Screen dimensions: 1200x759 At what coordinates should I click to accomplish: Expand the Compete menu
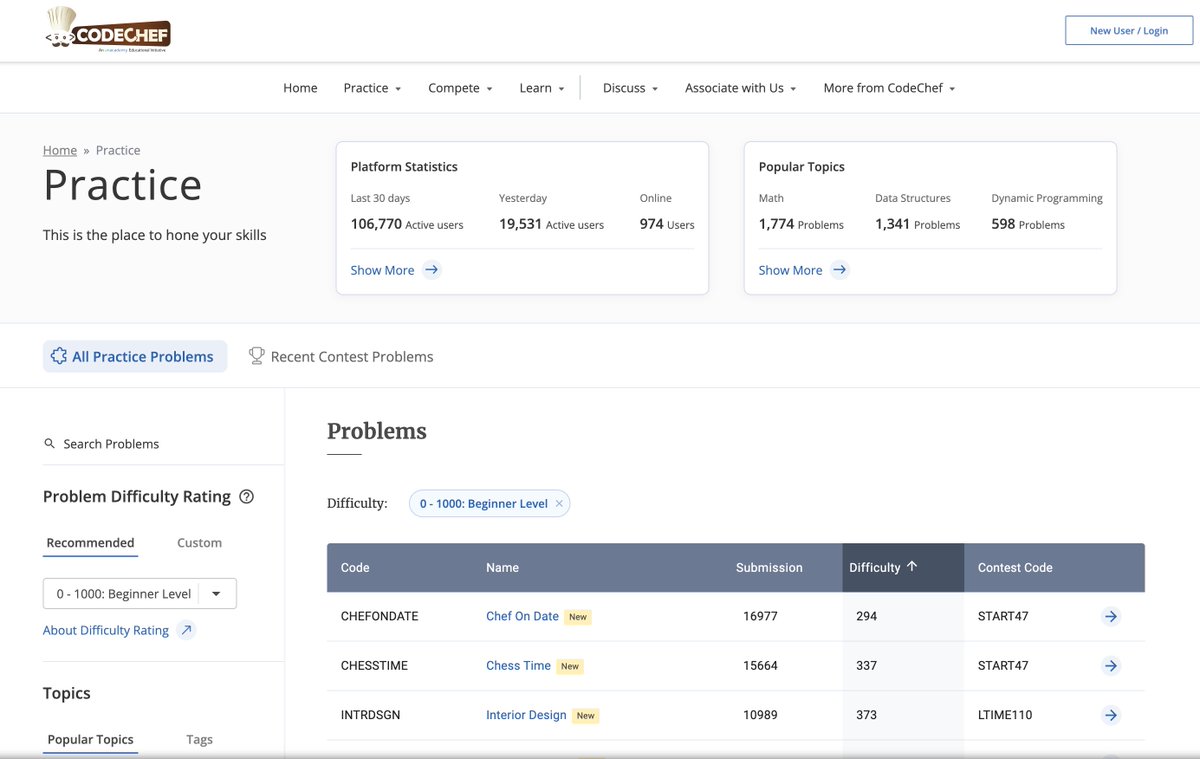460,88
